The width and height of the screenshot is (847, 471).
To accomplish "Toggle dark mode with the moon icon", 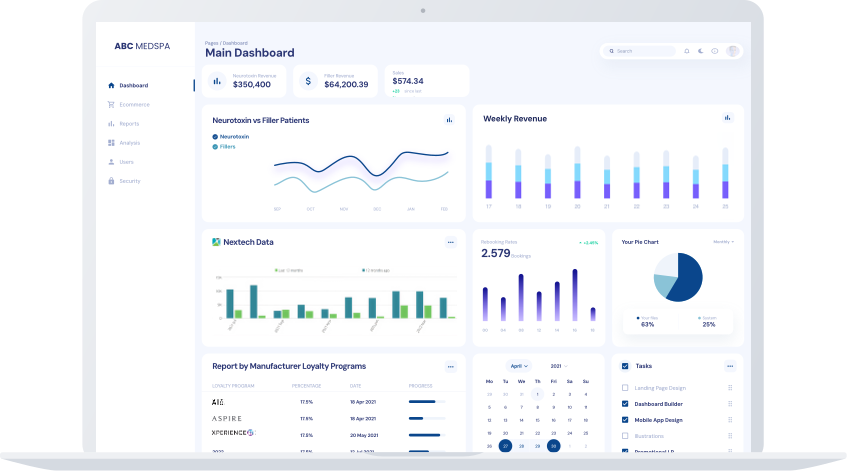I will pos(701,51).
